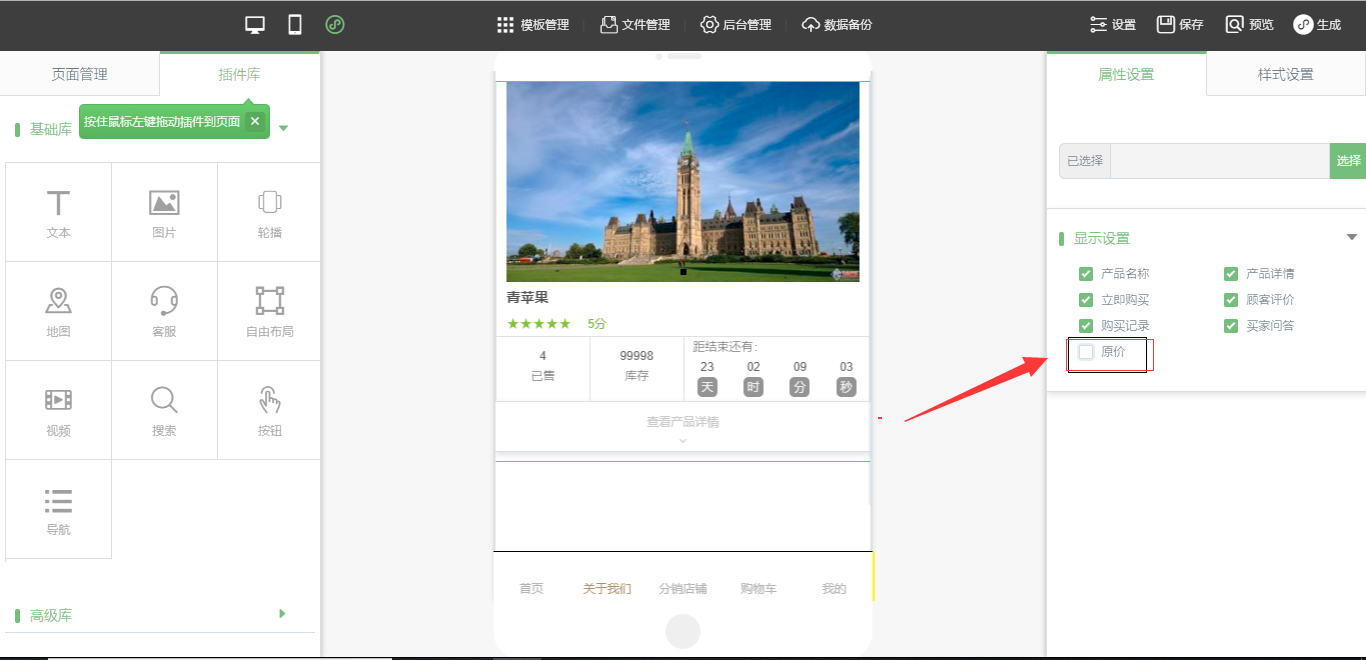The width and height of the screenshot is (1366, 660).
Task: Collapse the 基础库 section arrow
Action: (x=283, y=128)
